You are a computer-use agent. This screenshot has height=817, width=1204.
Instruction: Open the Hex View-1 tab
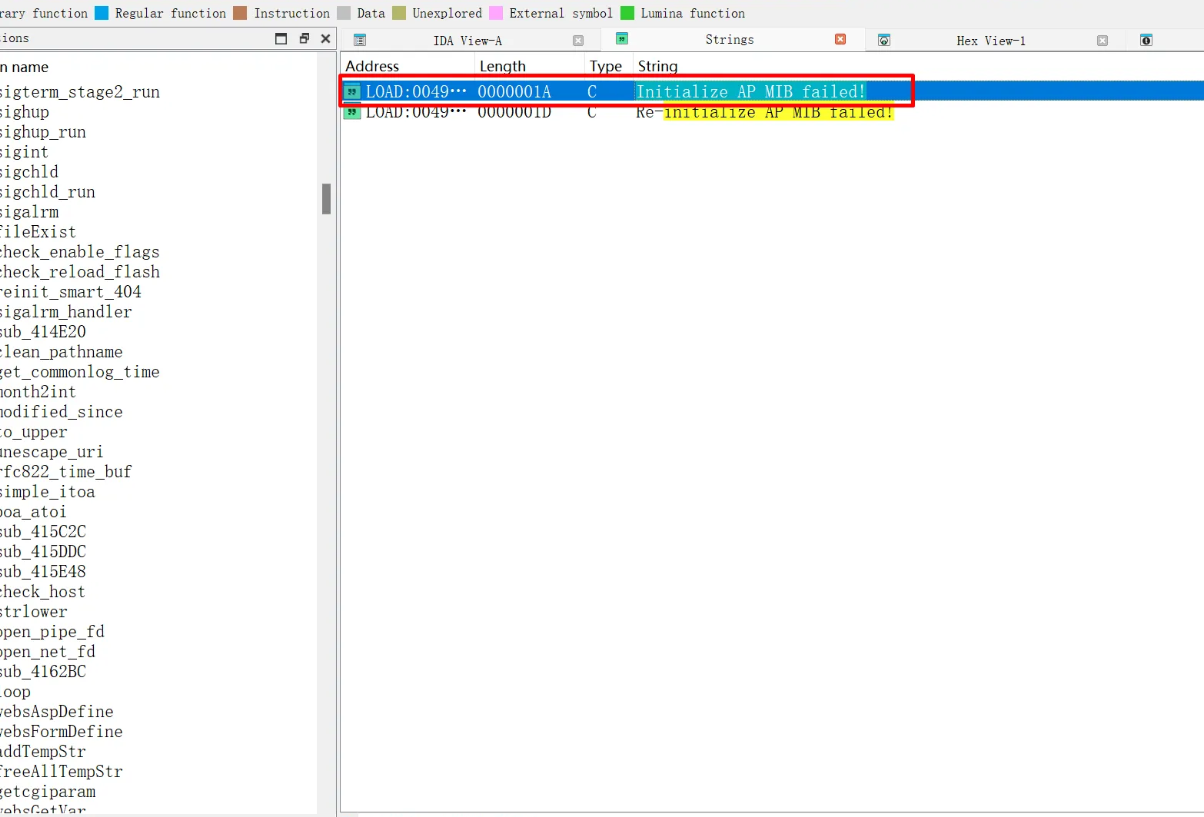click(991, 40)
